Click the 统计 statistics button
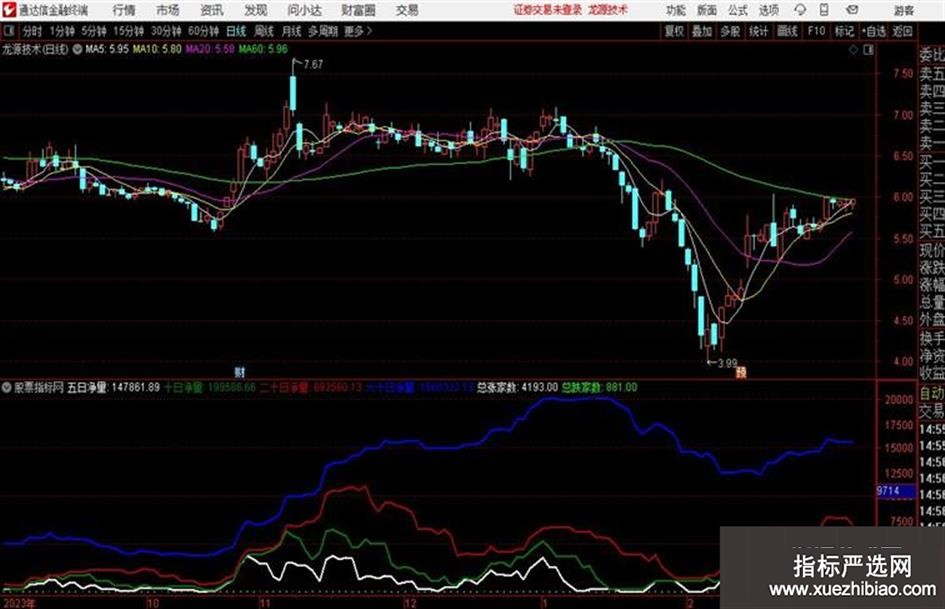The height and width of the screenshot is (609, 945). (758, 31)
